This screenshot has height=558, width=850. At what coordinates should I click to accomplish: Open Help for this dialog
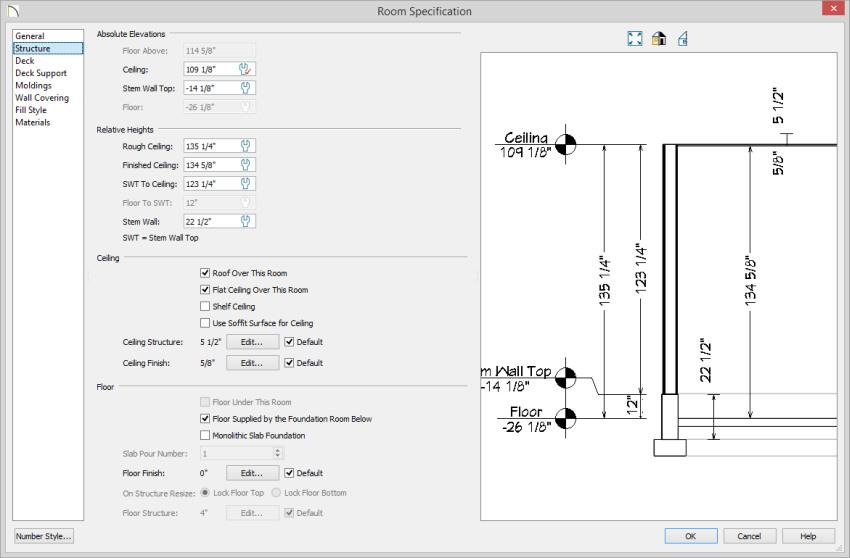click(x=808, y=536)
